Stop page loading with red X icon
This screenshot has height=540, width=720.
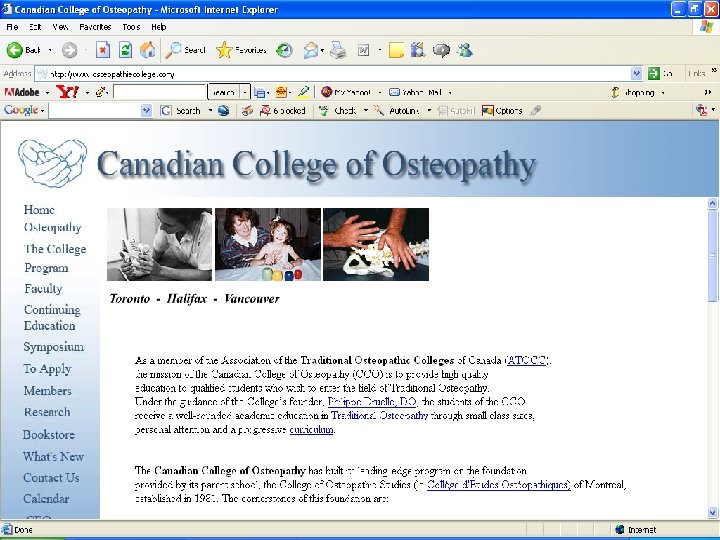pos(103,50)
